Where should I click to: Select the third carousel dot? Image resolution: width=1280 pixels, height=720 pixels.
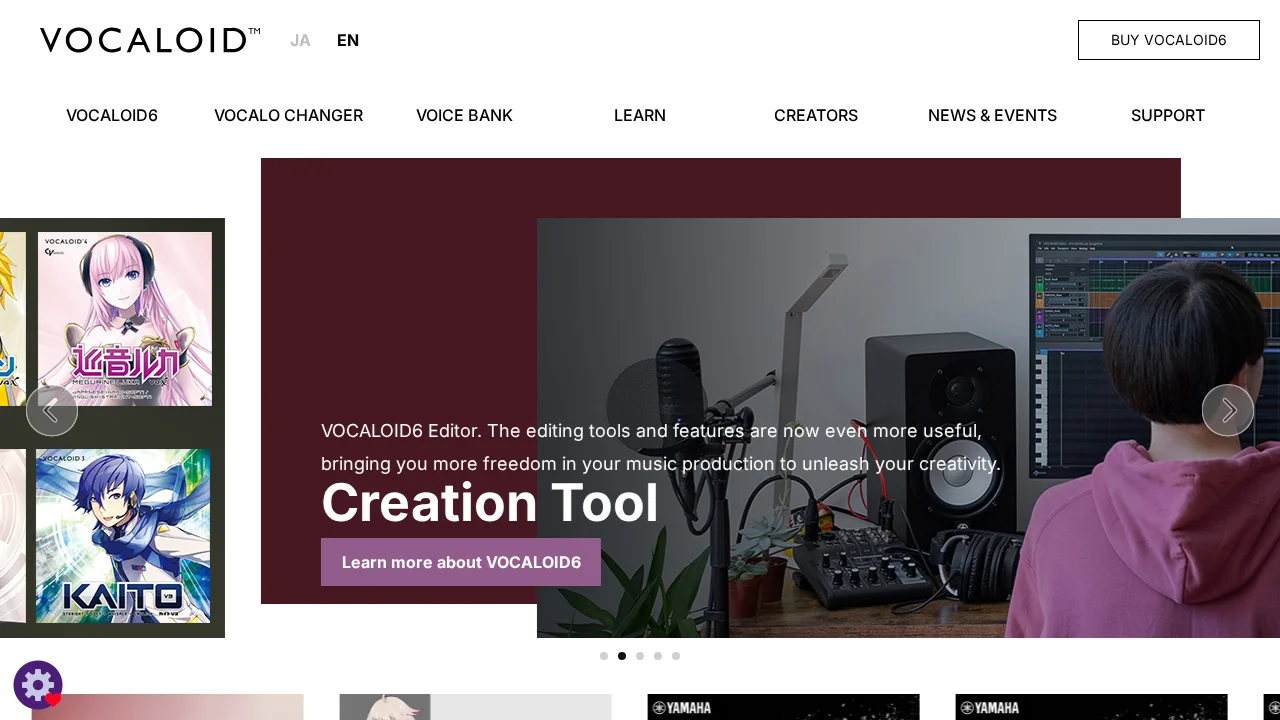(x=640, y=656)
